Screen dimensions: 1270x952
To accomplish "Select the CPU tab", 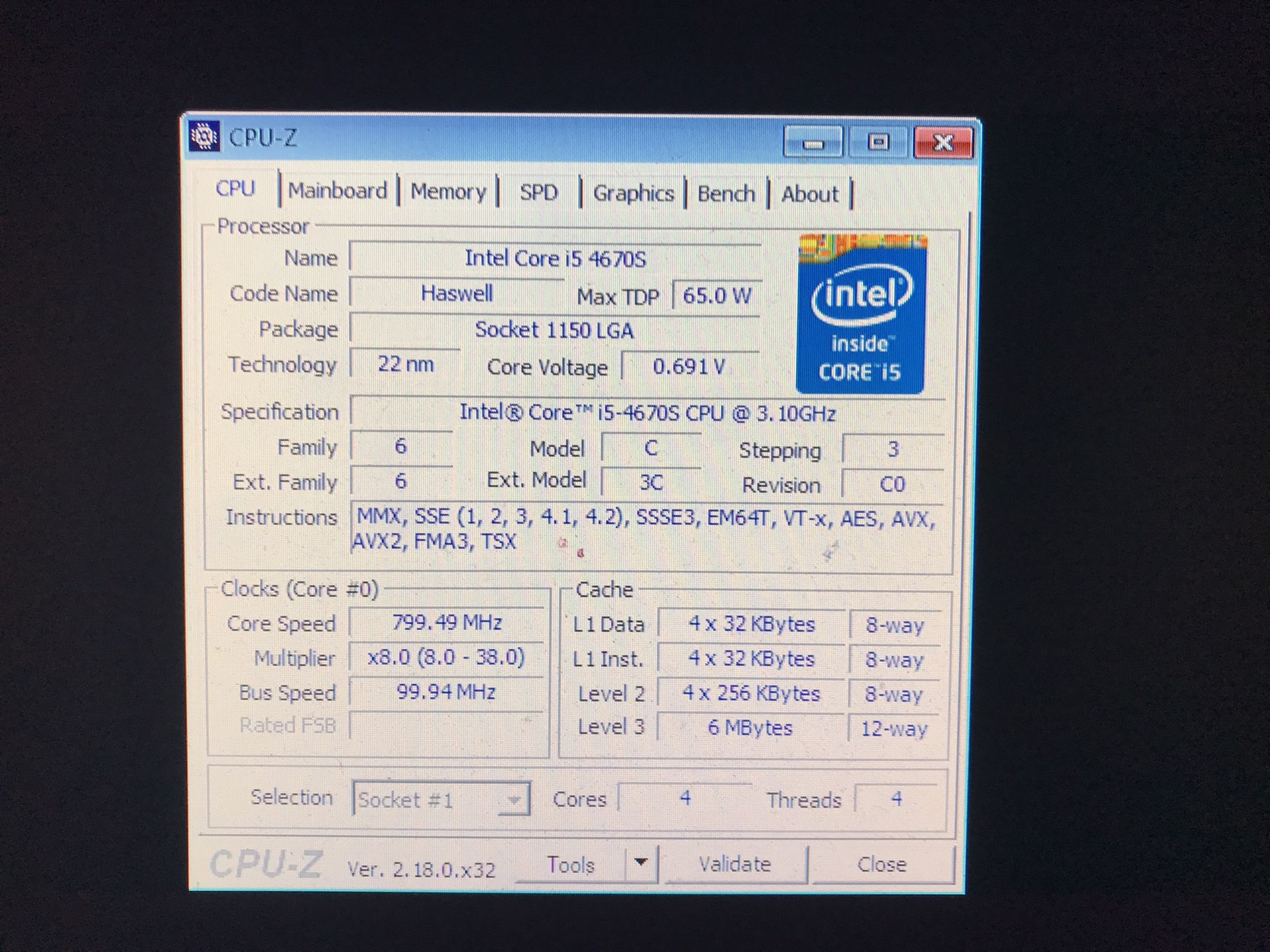I will [x=235, y=188].
